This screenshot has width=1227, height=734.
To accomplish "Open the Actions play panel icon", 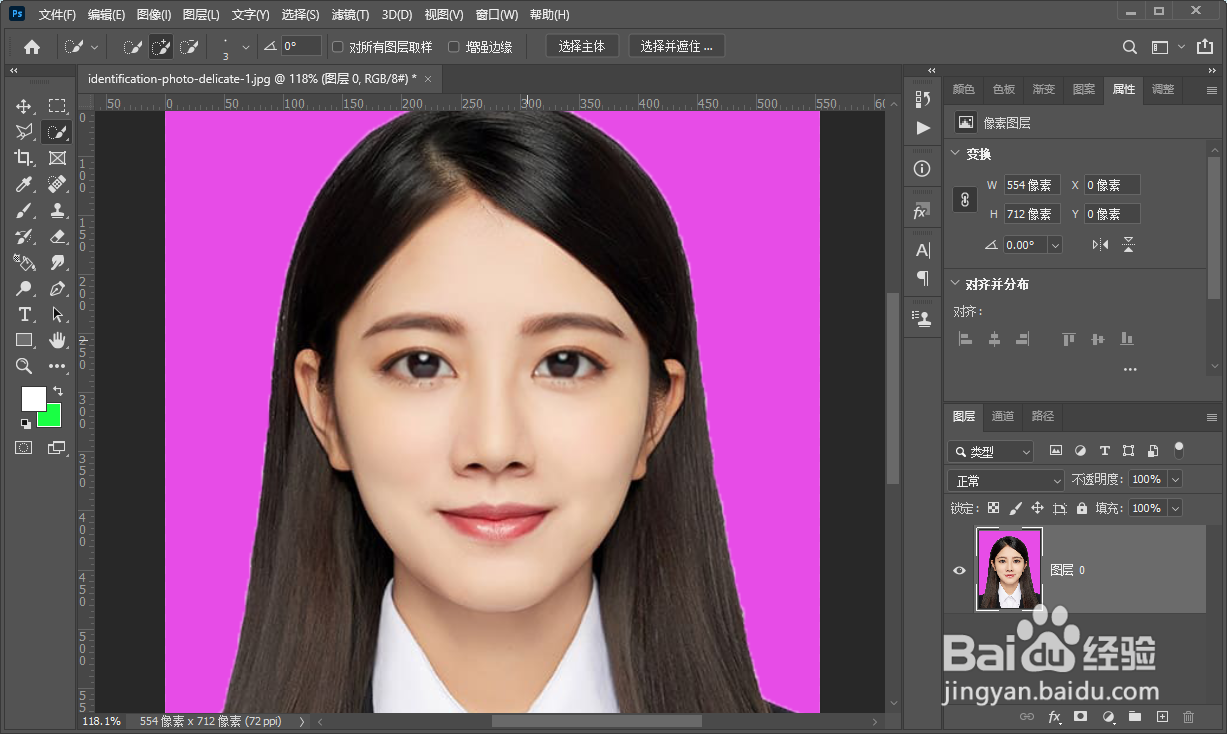I will 922,128.
